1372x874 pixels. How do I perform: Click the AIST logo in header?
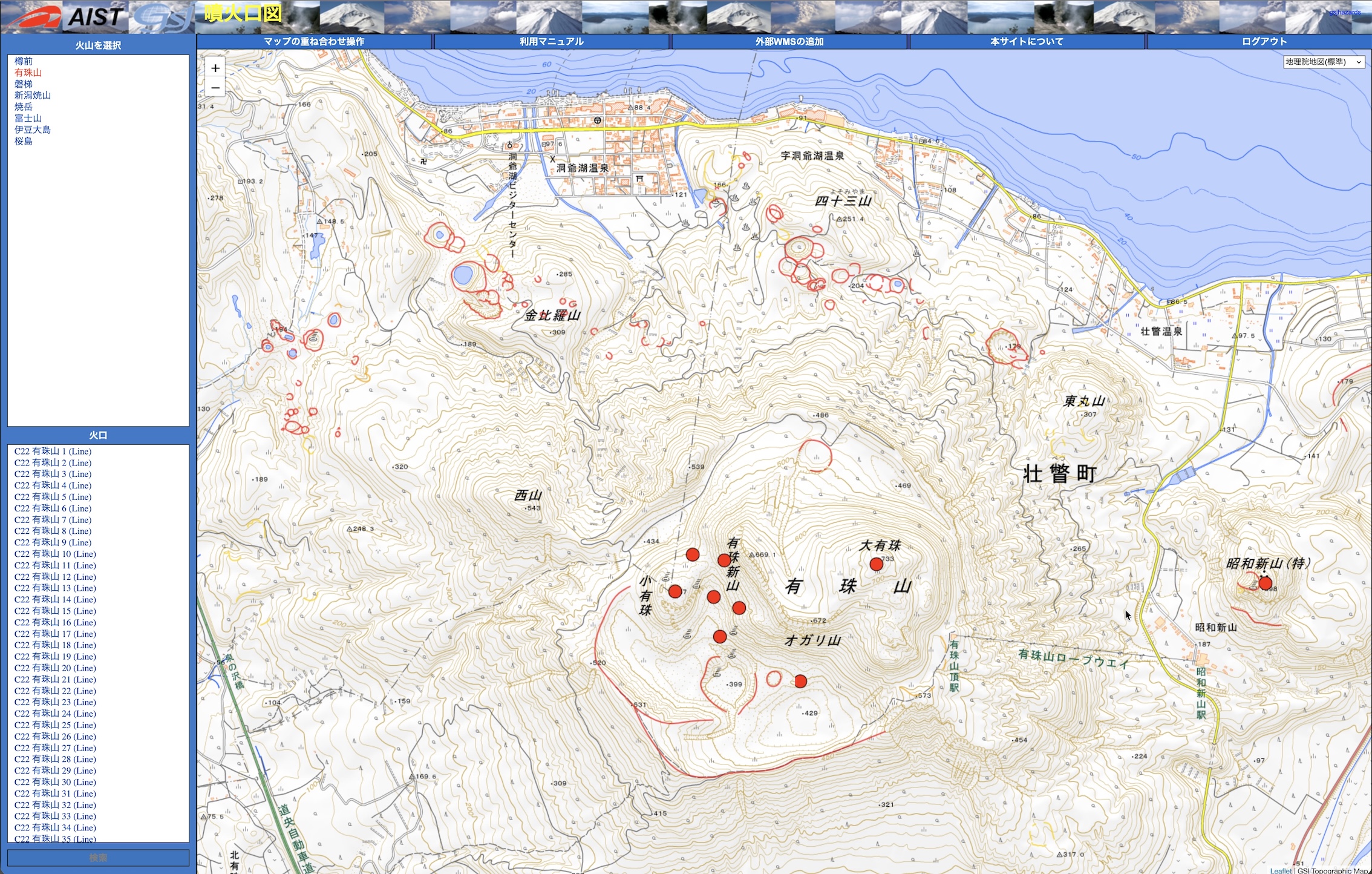(x=67, y=17)
